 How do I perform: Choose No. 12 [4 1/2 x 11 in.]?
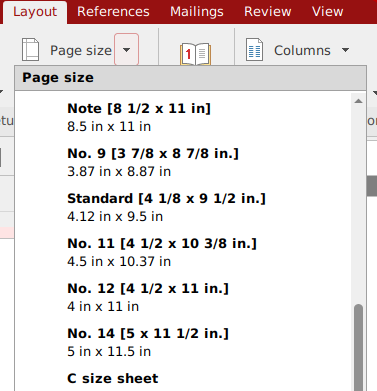pos(183,297)
